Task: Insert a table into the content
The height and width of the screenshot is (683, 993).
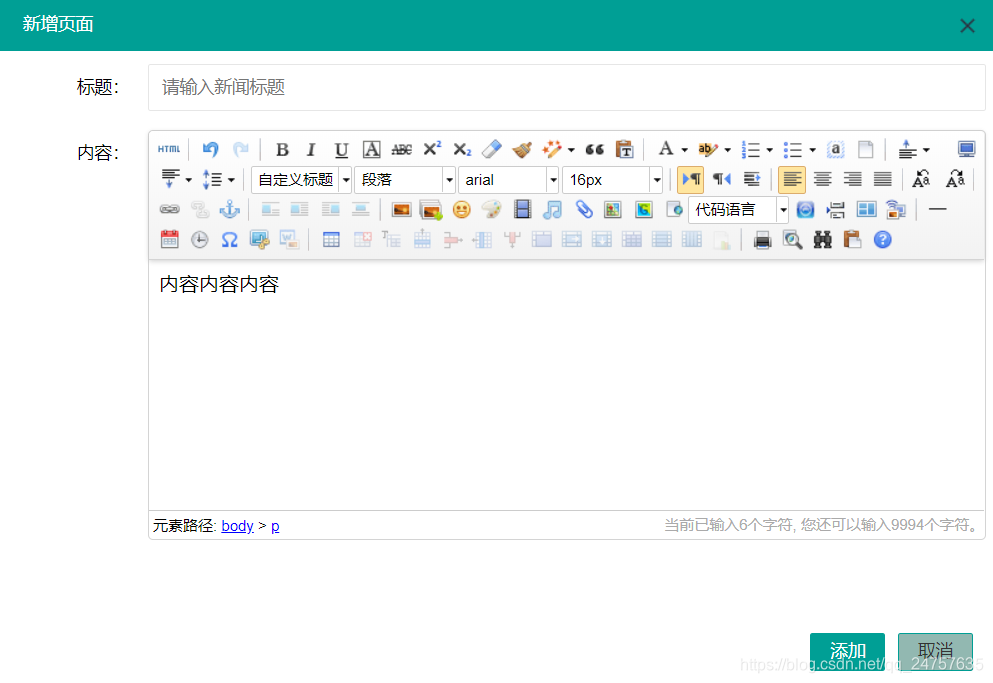Action: (331, 239)
